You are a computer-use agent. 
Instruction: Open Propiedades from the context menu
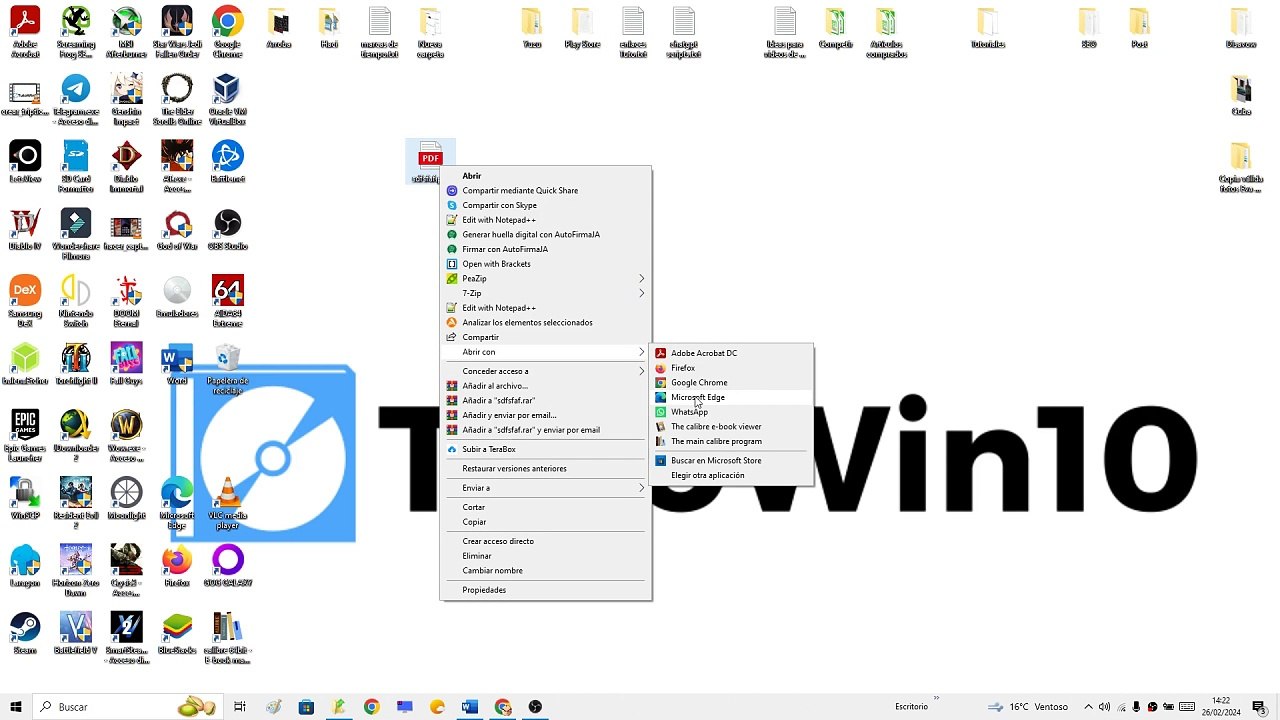[546, 590]
